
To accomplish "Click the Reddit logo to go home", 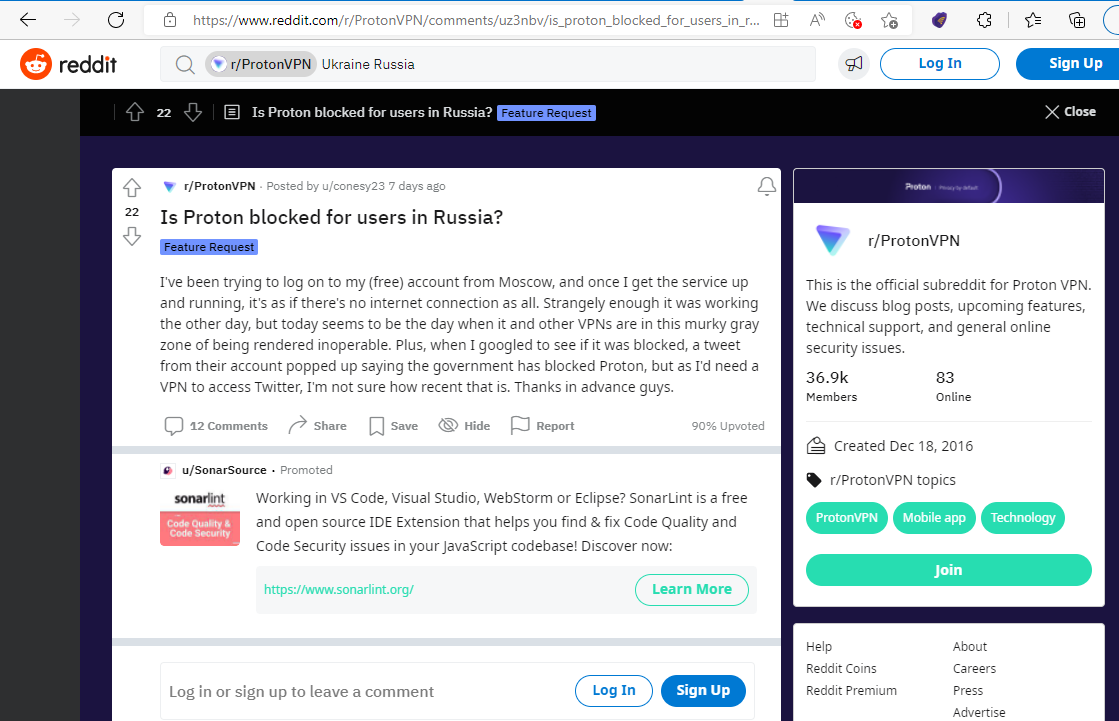I will pyautogui.click(x=69, y=65).
